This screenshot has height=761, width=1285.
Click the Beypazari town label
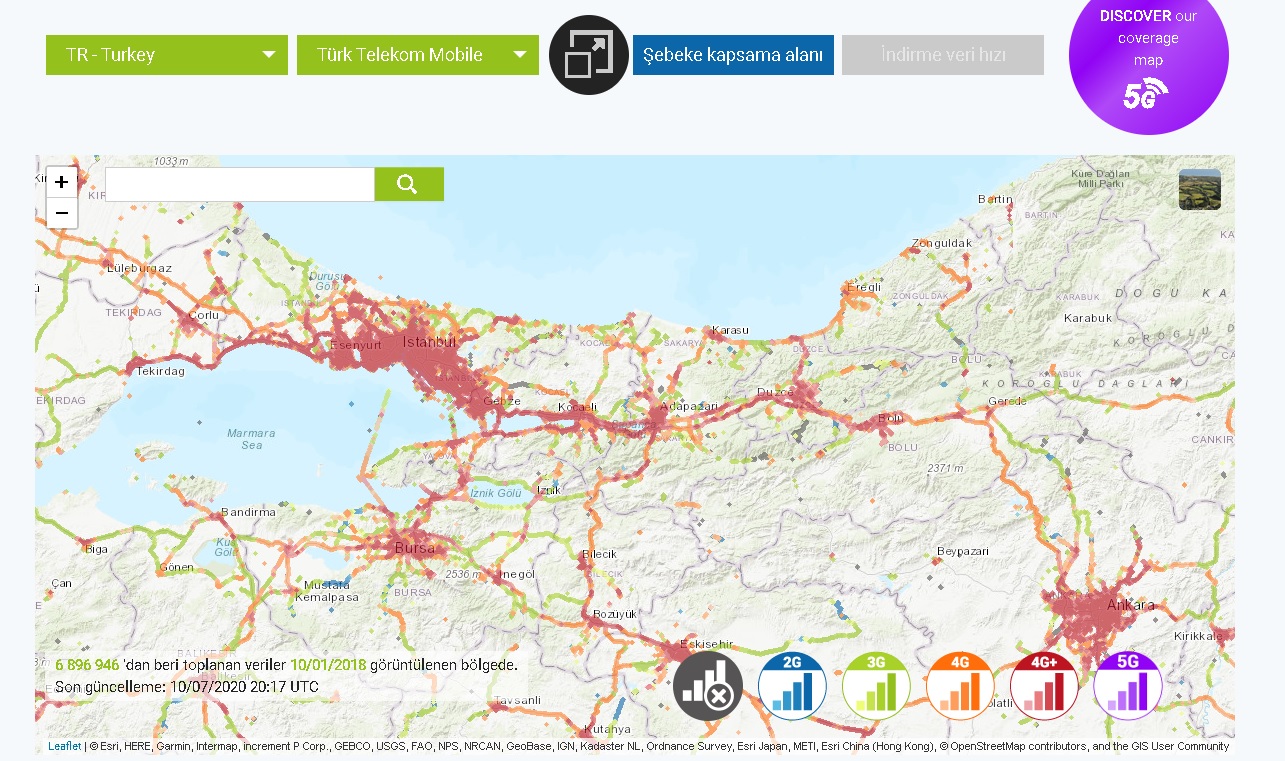963,552
